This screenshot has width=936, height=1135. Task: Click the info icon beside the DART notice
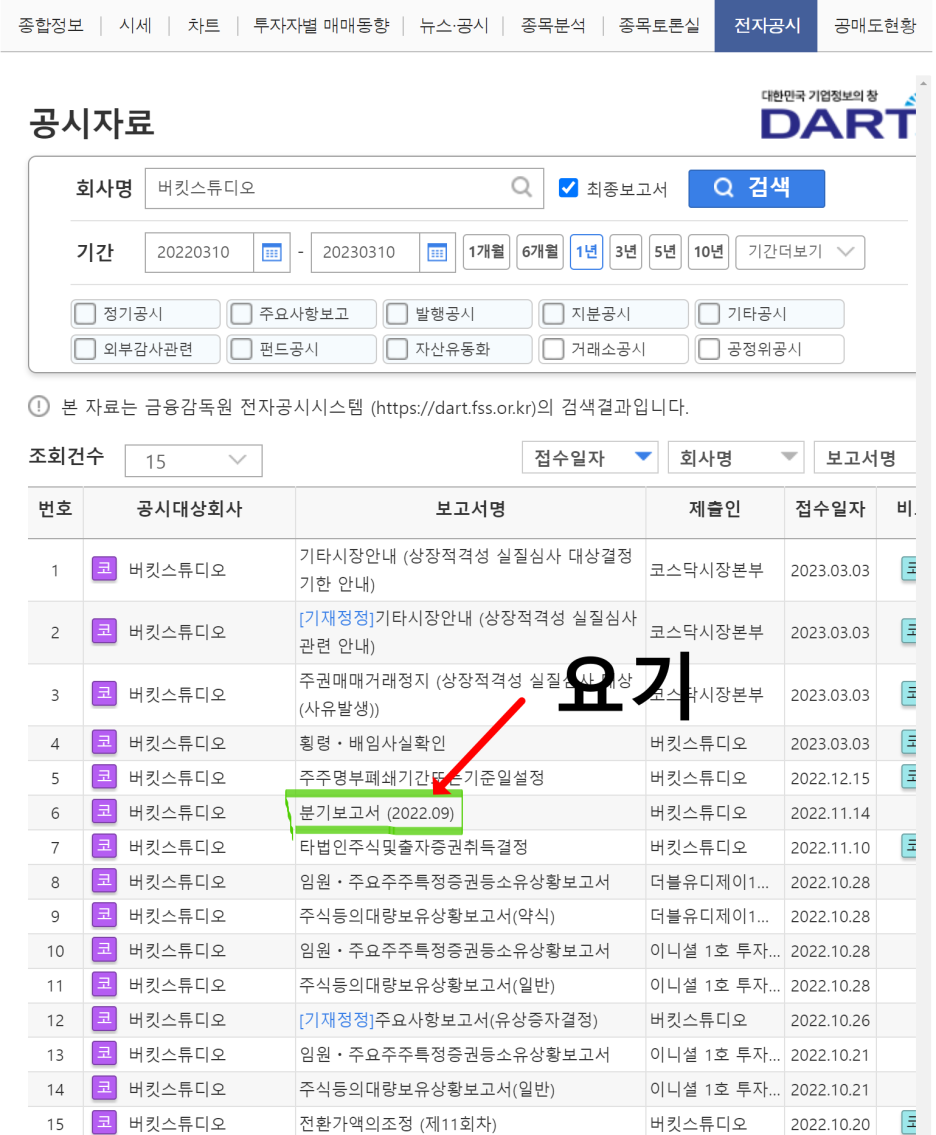39,407
